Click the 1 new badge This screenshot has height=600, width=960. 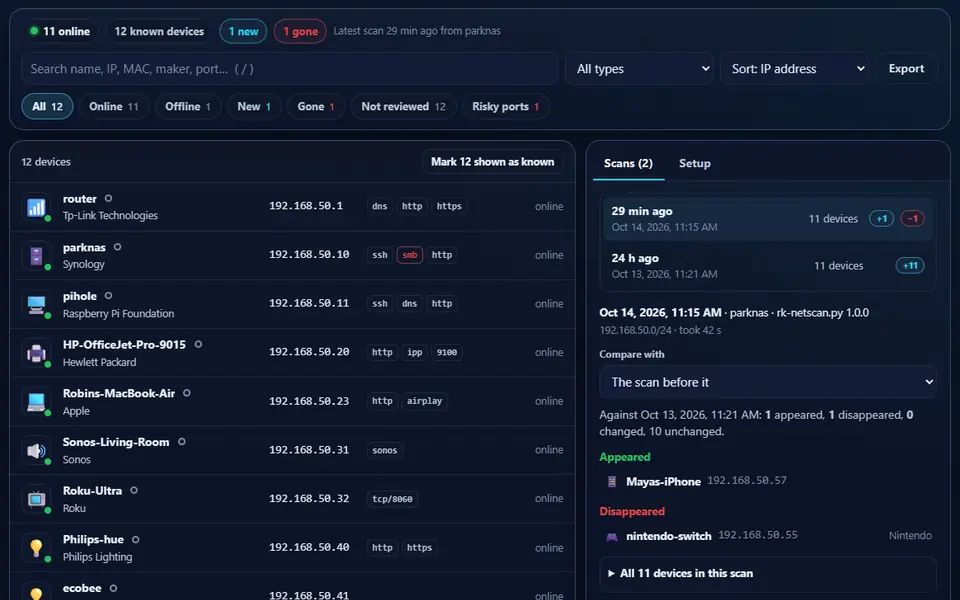tap(243, 31)
